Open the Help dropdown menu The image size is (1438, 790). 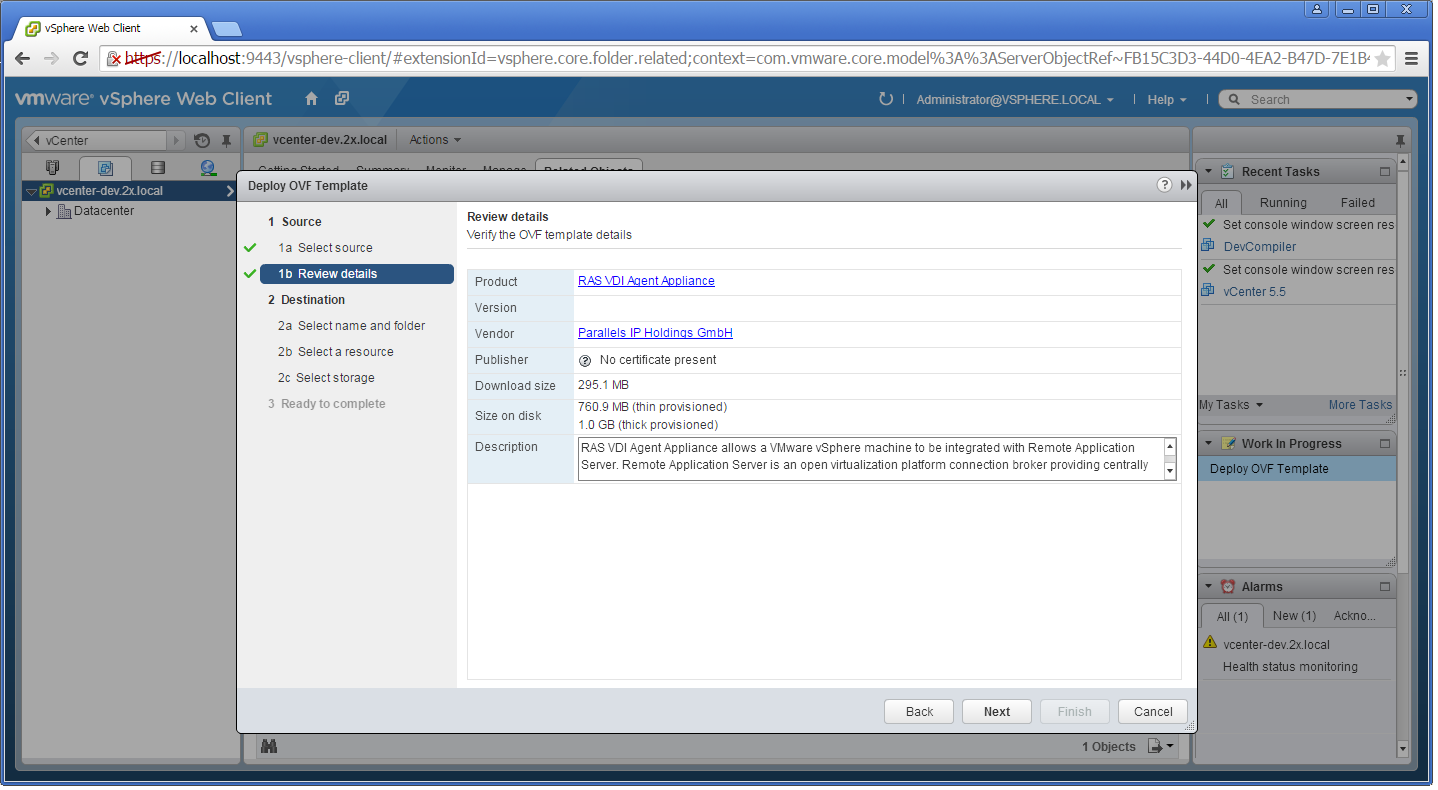click(x=1166, y=100)
